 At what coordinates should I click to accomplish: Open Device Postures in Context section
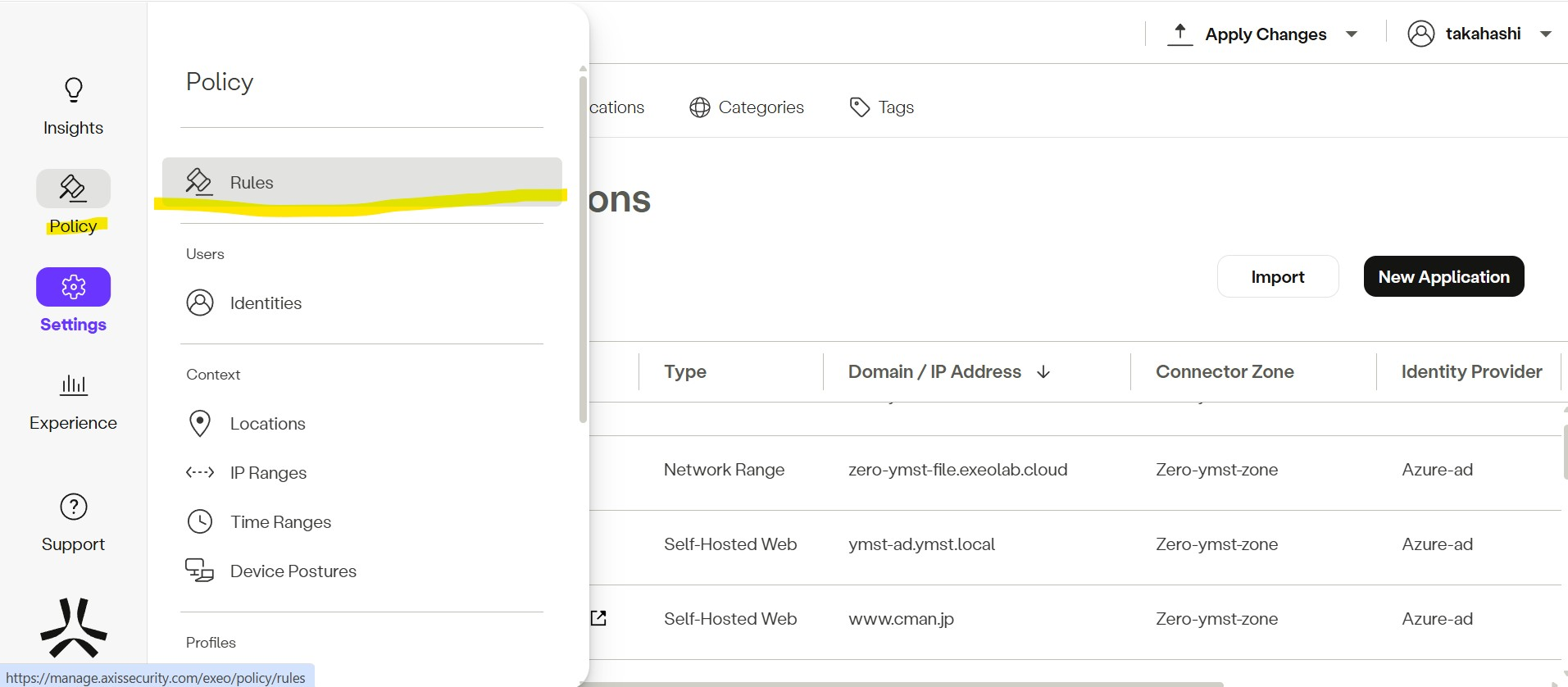[293, 571]
